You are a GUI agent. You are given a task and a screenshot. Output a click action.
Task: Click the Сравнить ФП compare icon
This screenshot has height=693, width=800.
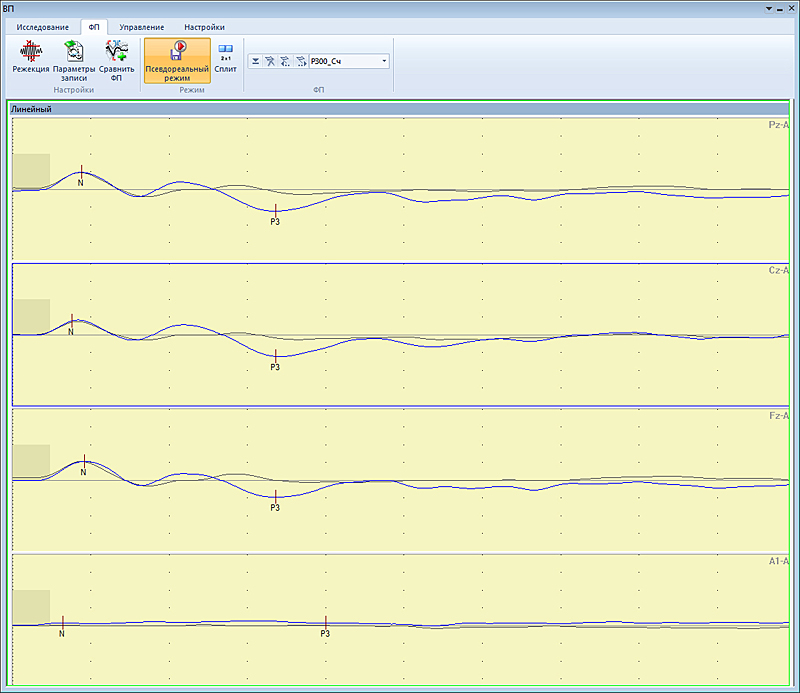pos(117,61)
